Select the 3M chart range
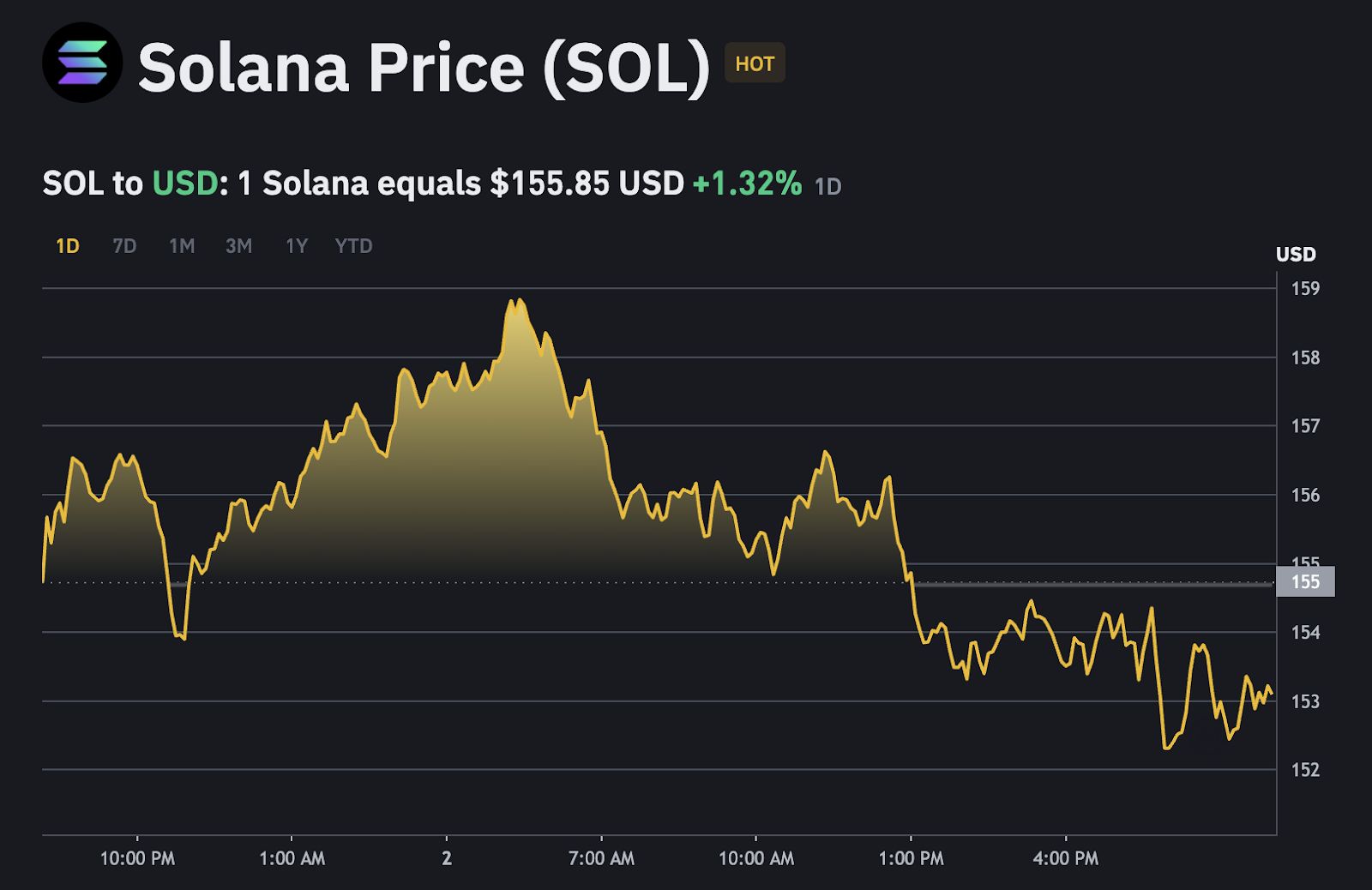The width and height of the screenshot is (1372, 890). coord(238,247)
